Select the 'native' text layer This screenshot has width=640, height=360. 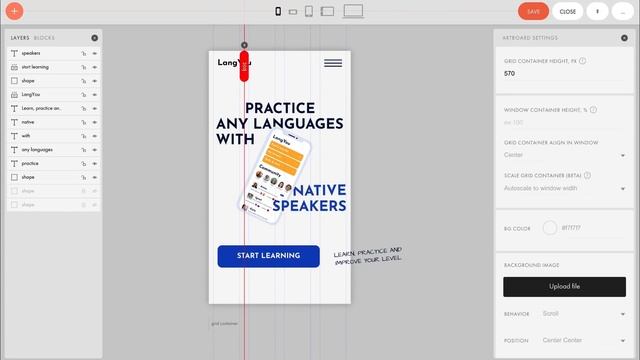pos(54,122)
